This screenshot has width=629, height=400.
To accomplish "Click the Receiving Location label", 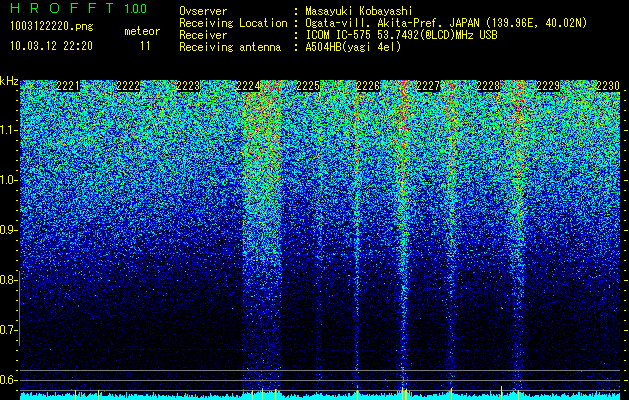I will coord(233,23).
